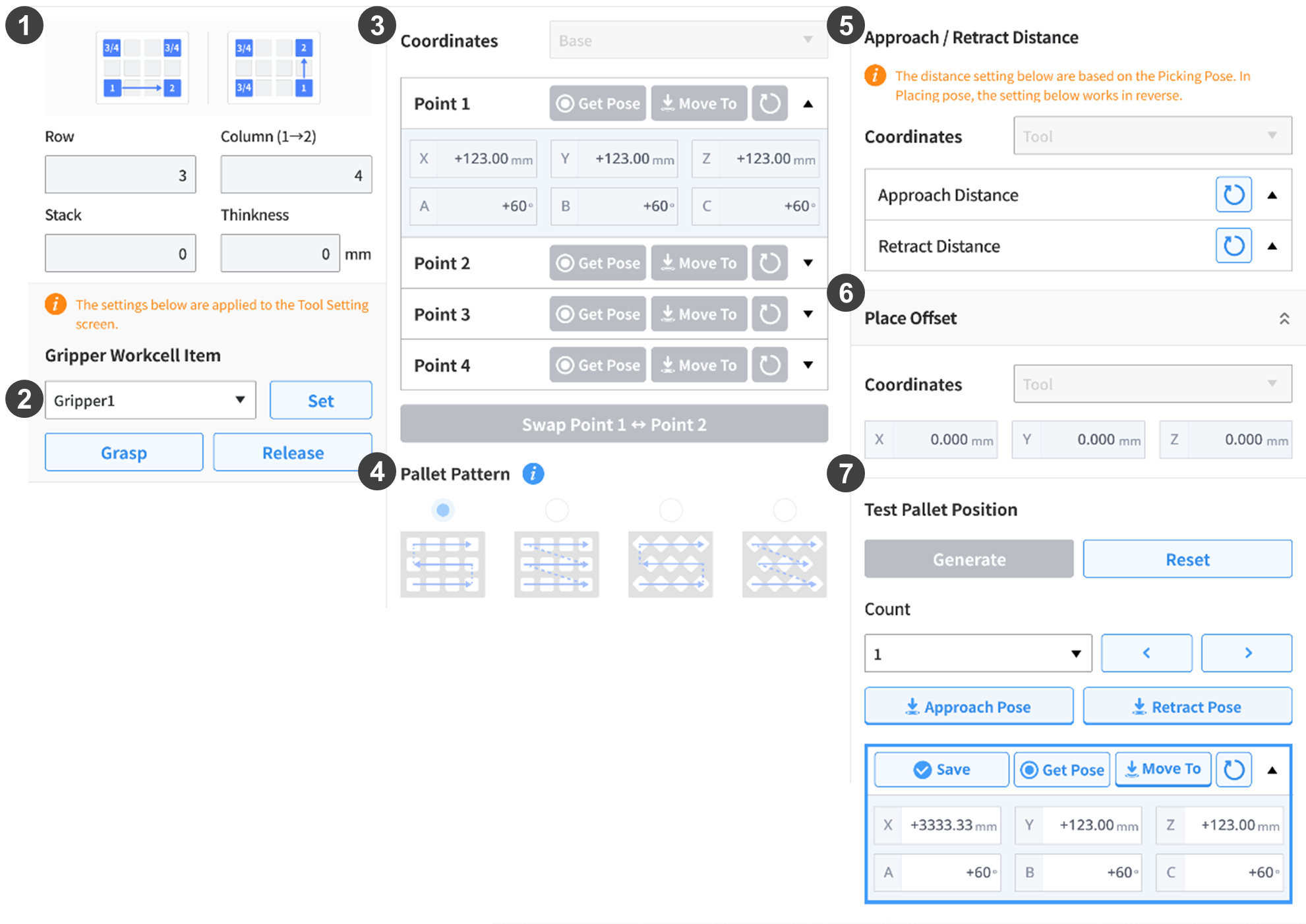Click the Row input field
The image size is (1306, 924).
click(120, 175)
